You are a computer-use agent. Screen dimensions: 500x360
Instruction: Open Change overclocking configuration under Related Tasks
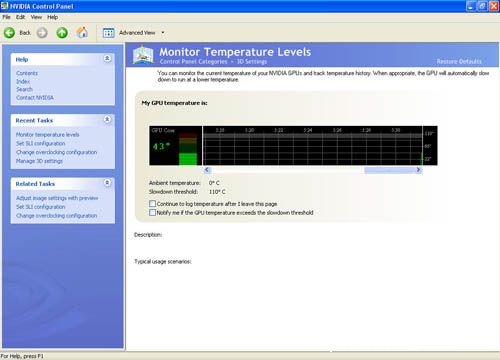click(x=57, y=216)
